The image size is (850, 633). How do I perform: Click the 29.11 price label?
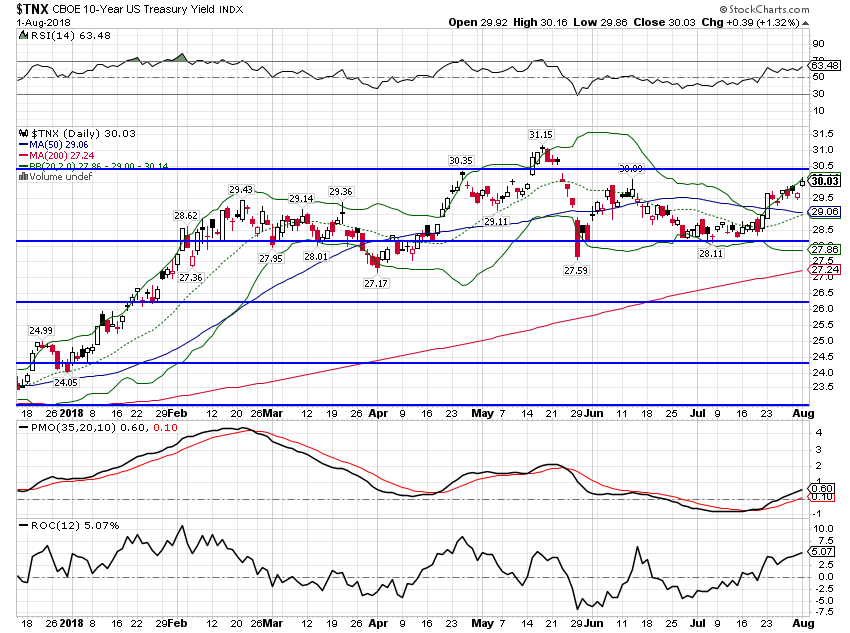tap(496, 221)
